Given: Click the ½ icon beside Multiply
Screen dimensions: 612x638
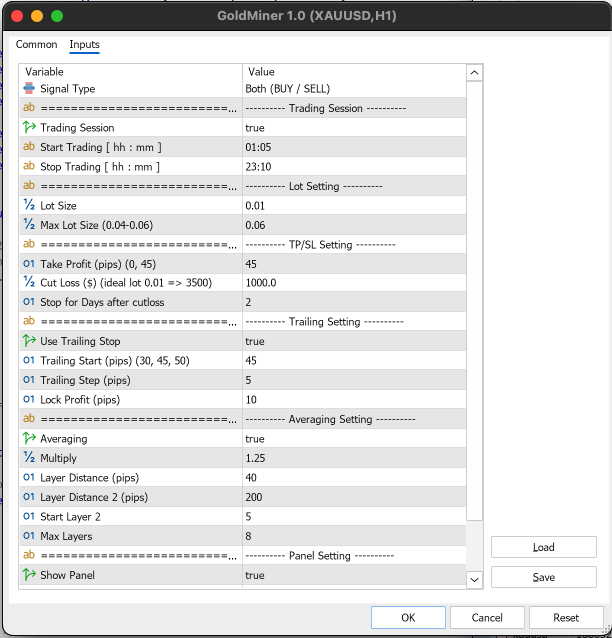Looking at the screenshot, I should pyautogui.click(x=29, y=458).
